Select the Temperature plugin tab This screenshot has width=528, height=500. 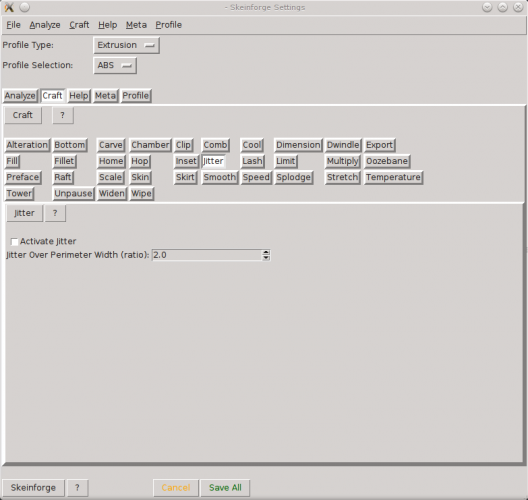(x=393, y=177)
